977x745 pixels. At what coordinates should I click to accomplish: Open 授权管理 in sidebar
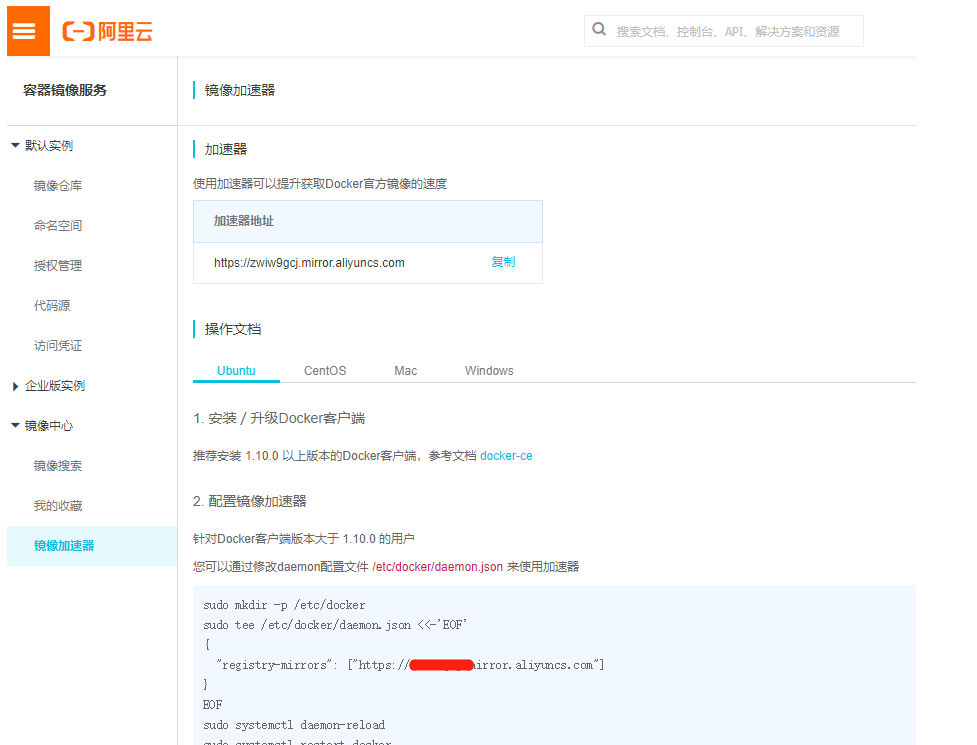(58, 265)
